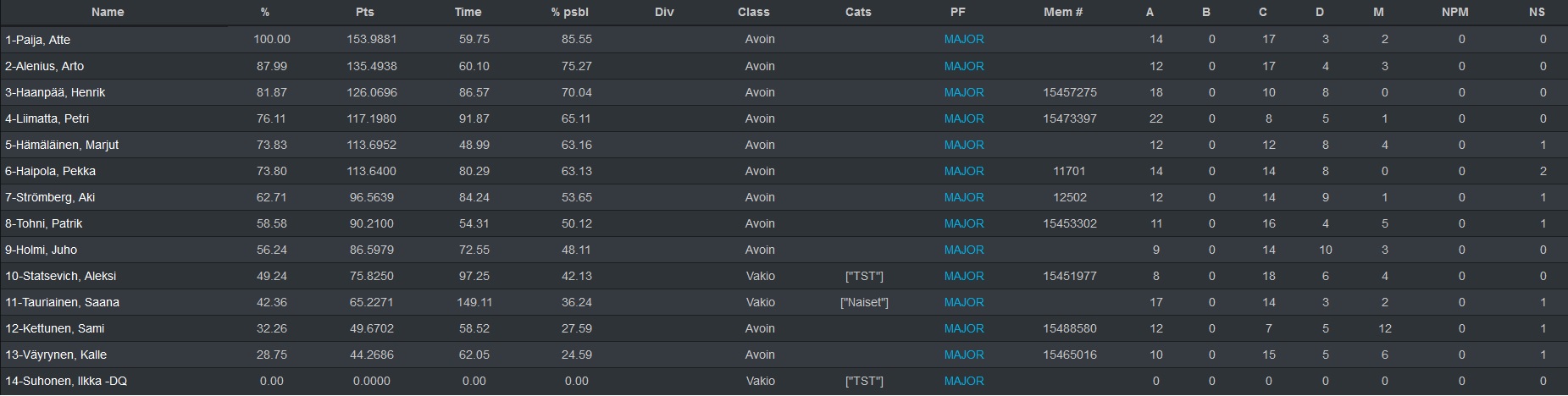Click the Class column header

(x=753, y=12)
